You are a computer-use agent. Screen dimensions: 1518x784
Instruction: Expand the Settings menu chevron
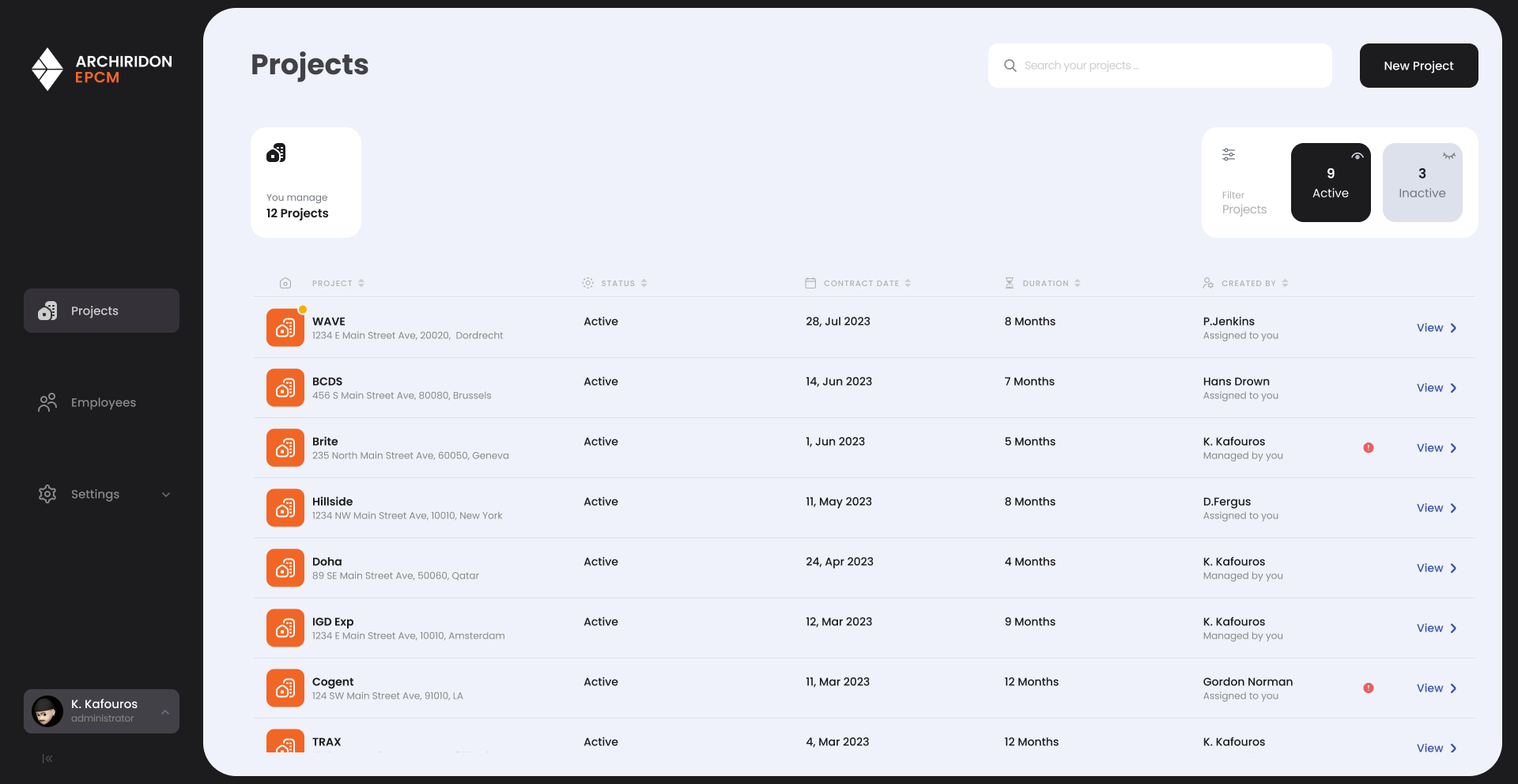(x=166, y=495)
